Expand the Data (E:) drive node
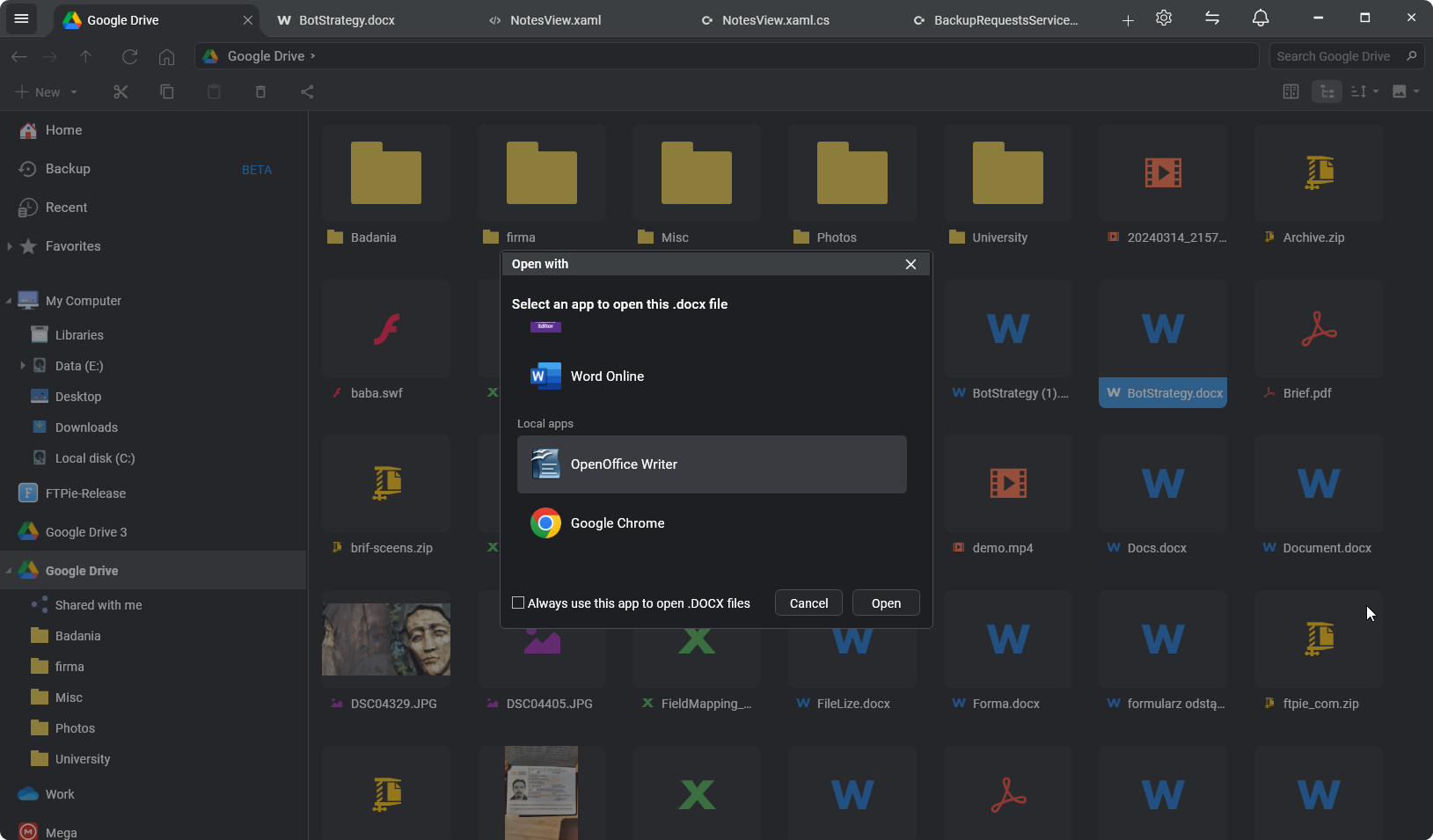 pos(22,366)
